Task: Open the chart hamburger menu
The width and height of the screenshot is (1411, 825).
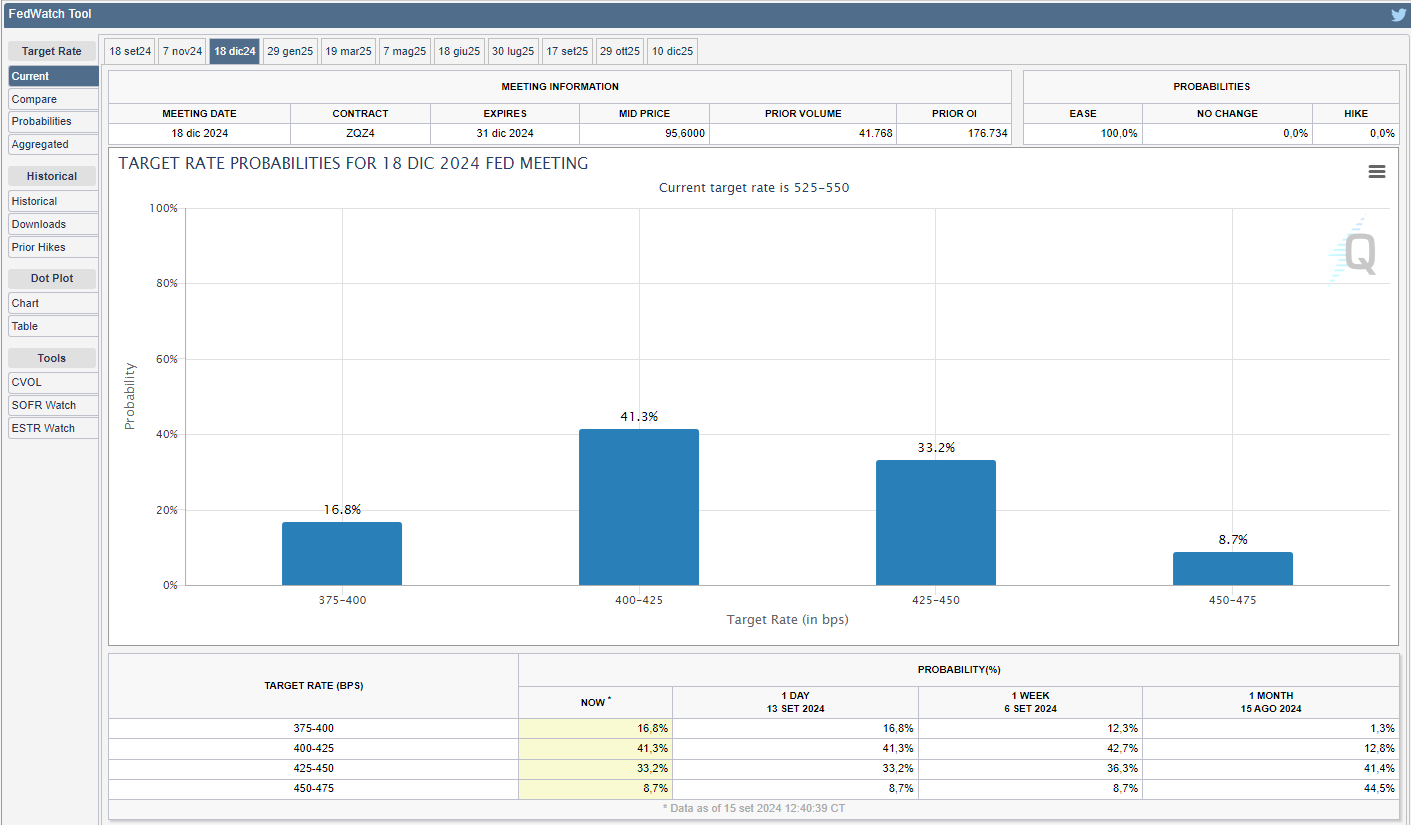Action: 1376,172
